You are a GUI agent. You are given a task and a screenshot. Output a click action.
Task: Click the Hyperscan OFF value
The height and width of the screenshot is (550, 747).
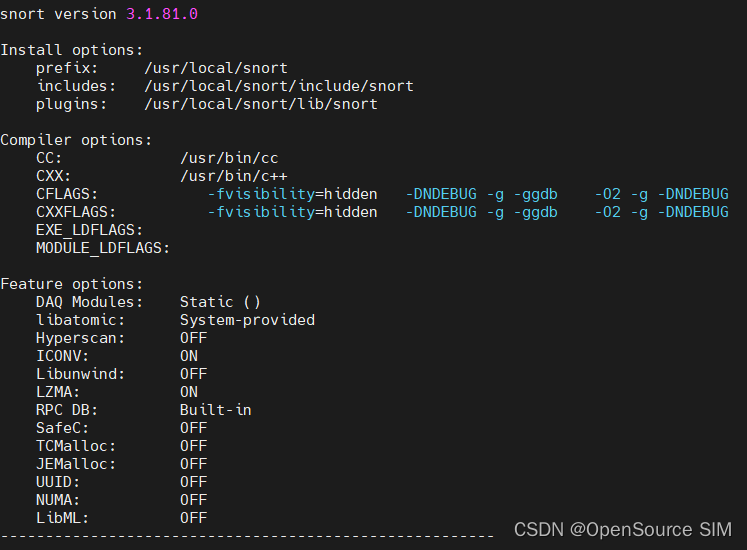(x=193, y=338)
